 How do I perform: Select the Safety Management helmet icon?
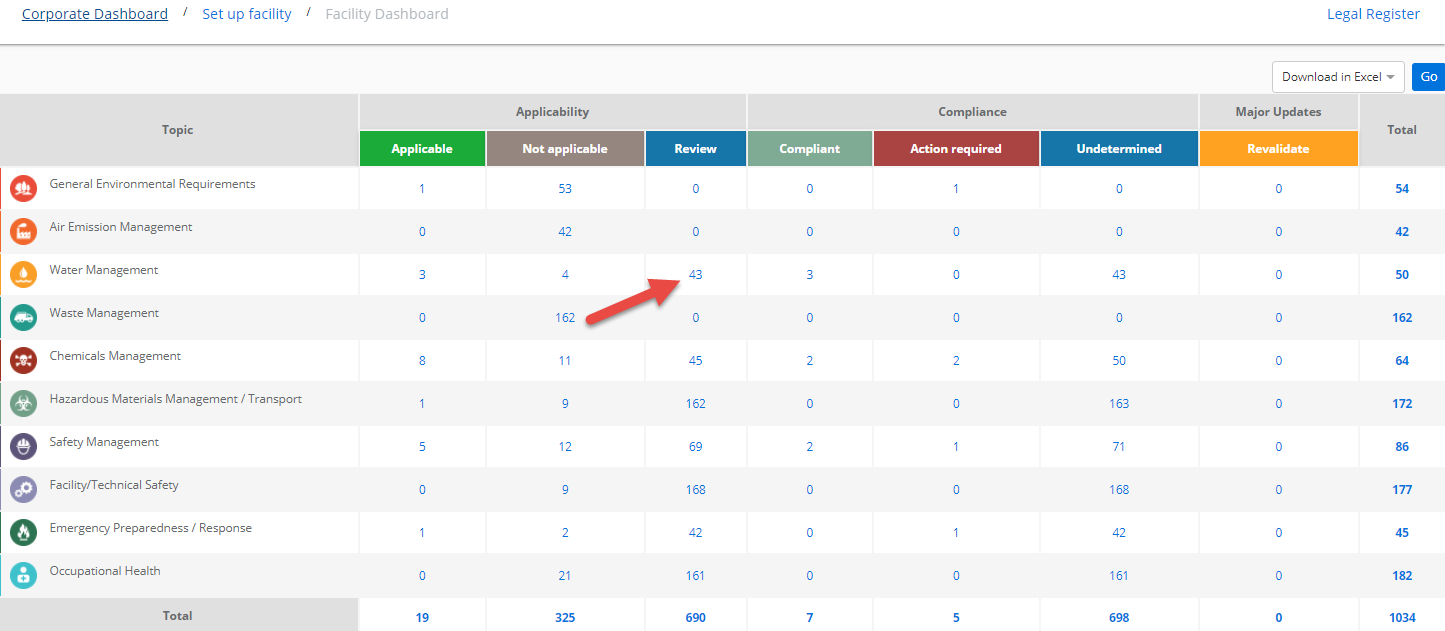(23, 446)
